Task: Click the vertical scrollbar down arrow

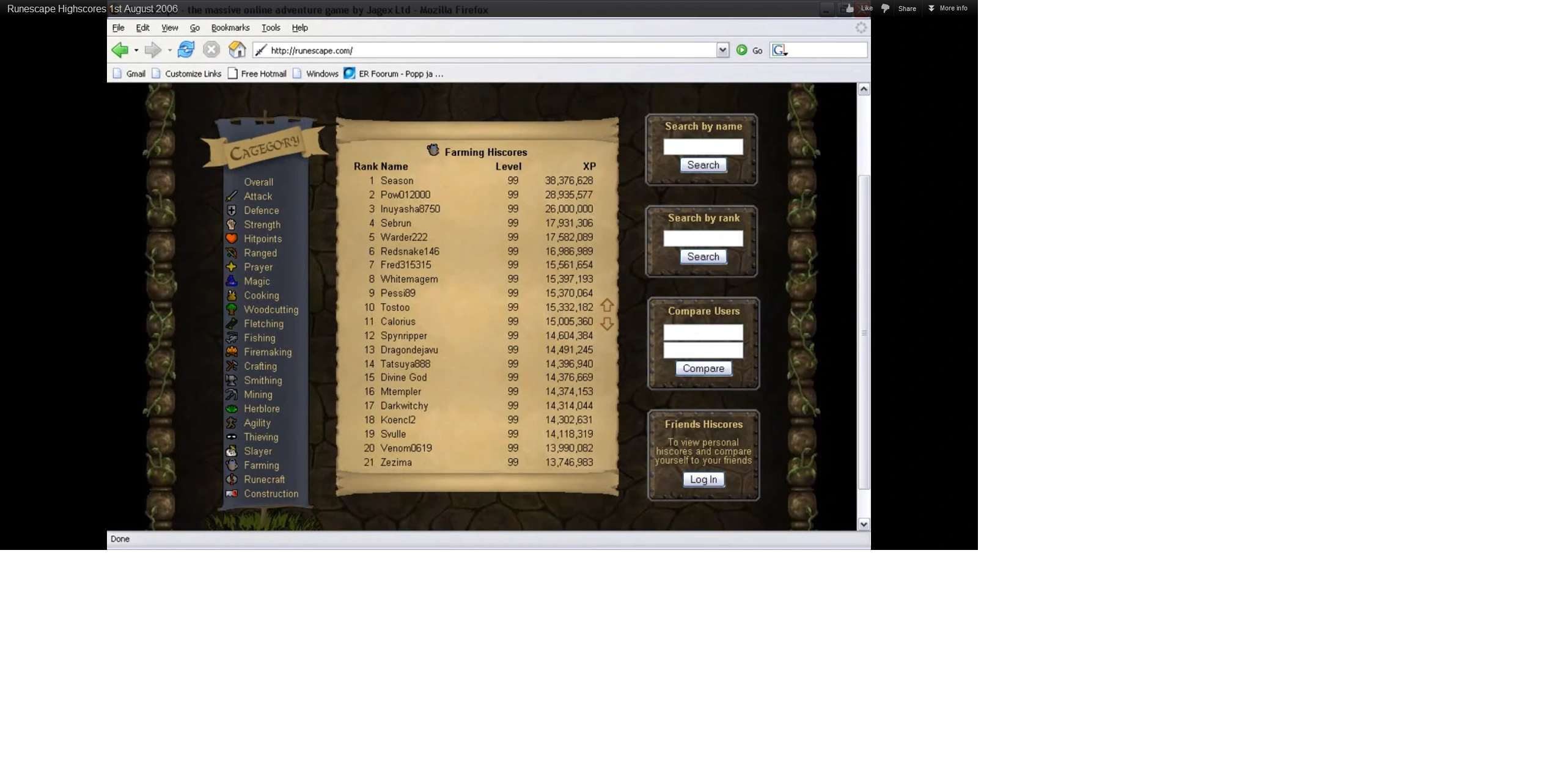Action: [x=864, y=524]
